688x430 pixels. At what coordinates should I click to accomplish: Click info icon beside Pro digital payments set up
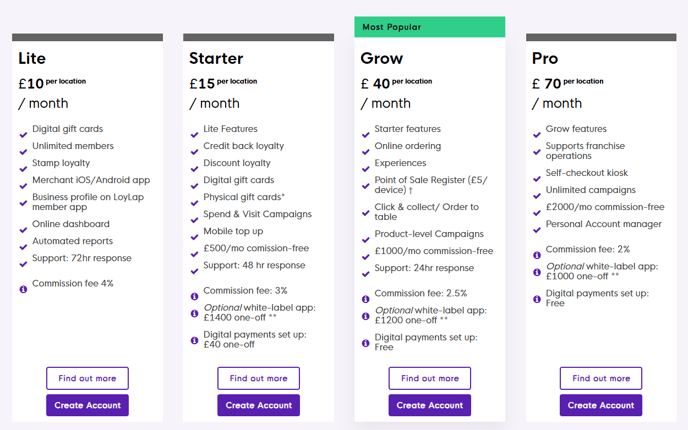pos(537,299)
